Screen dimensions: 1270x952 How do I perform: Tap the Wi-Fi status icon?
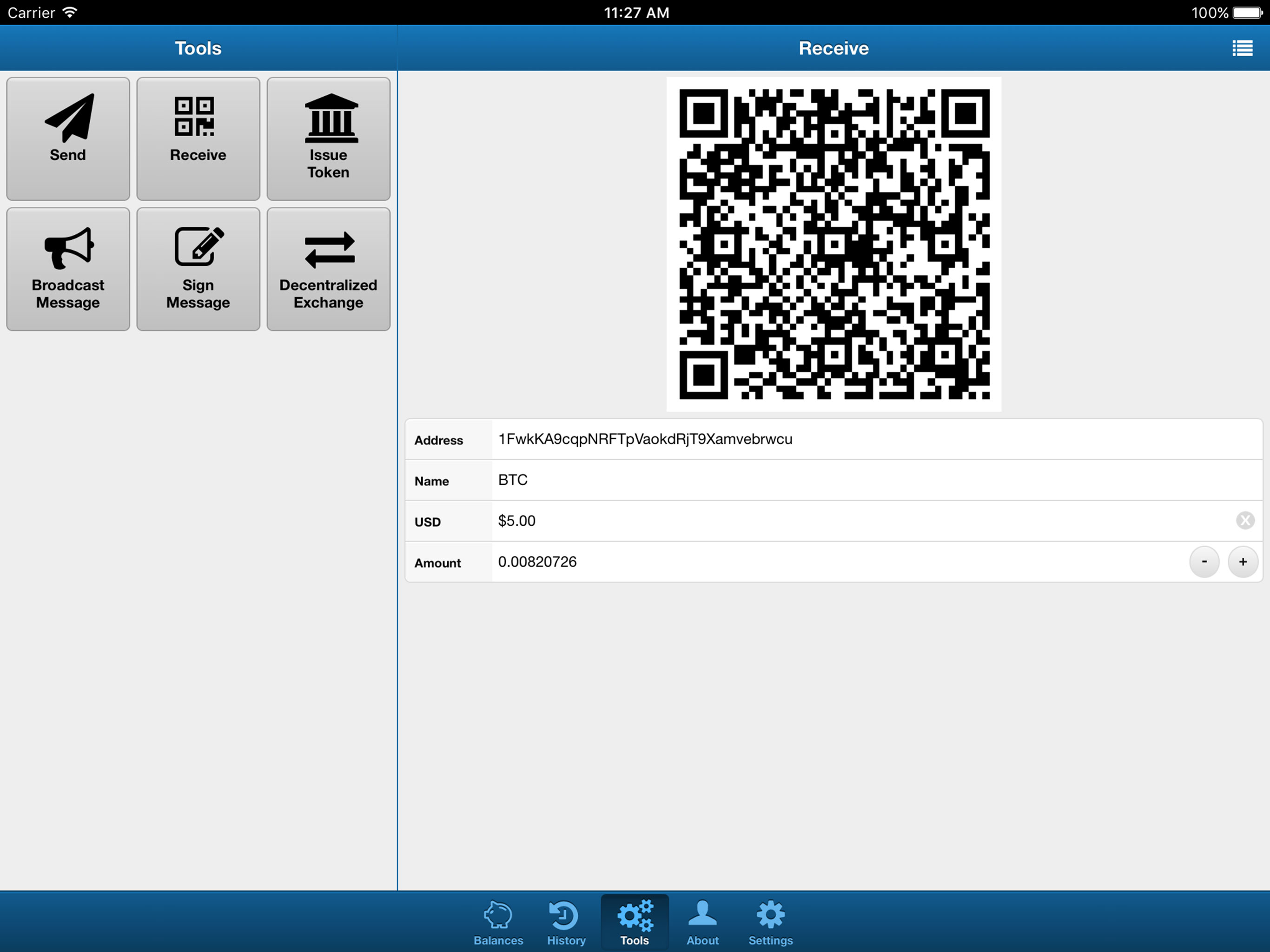(70, 12)
